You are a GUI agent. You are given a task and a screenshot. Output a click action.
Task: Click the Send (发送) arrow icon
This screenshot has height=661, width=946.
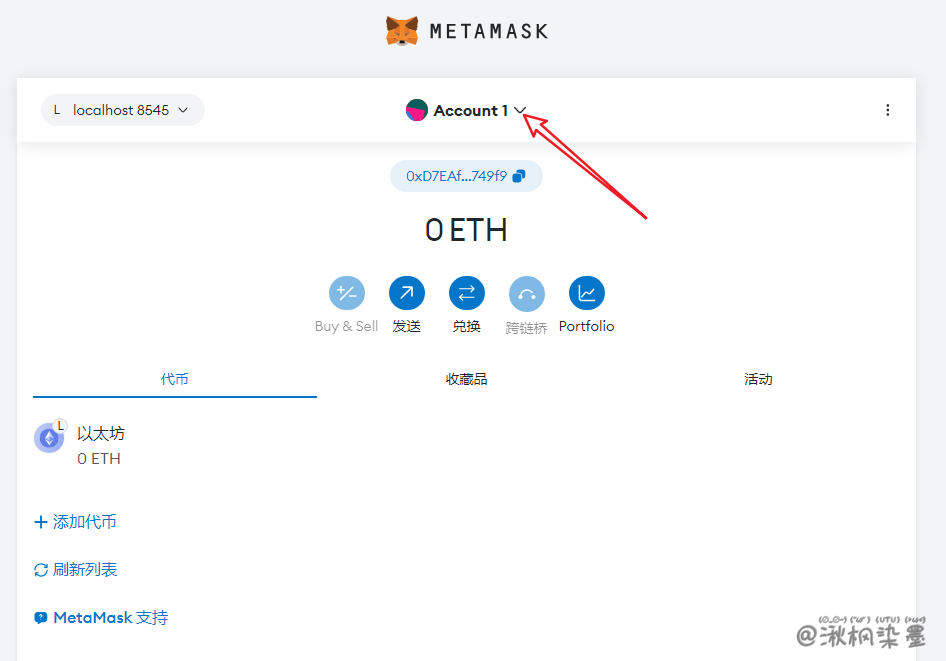407,293
